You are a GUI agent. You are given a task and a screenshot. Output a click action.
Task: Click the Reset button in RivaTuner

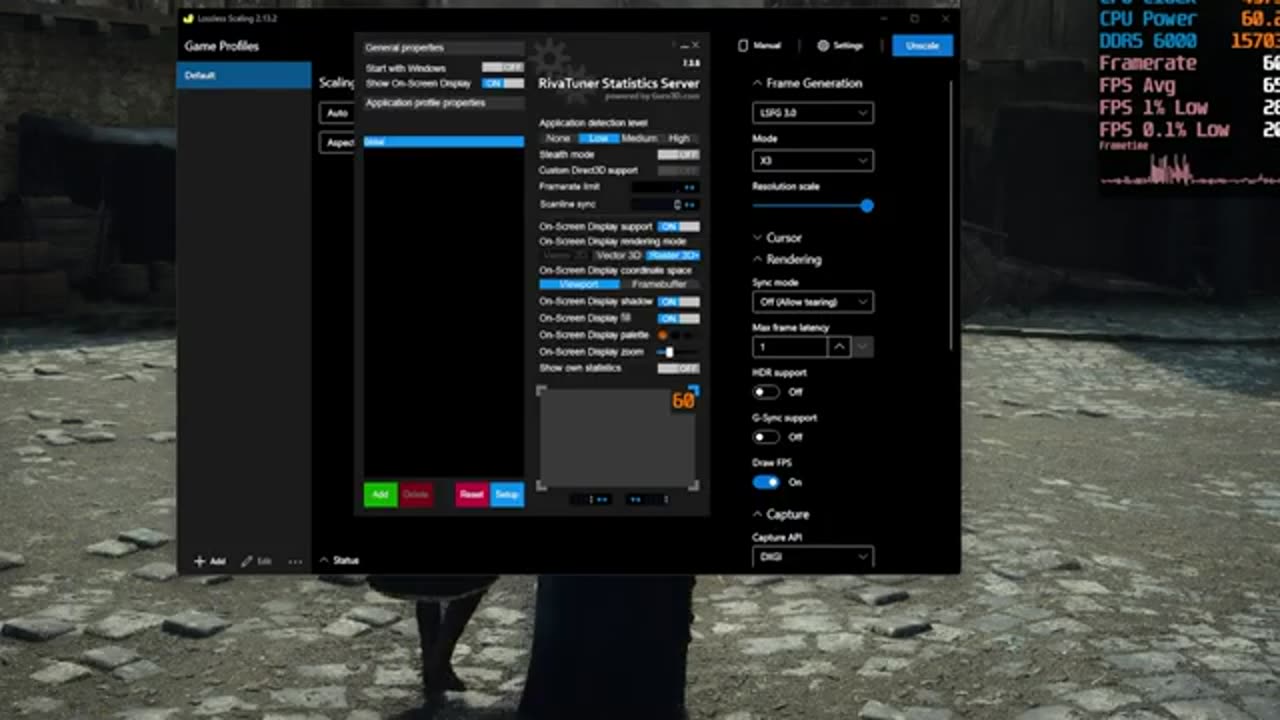472,494
